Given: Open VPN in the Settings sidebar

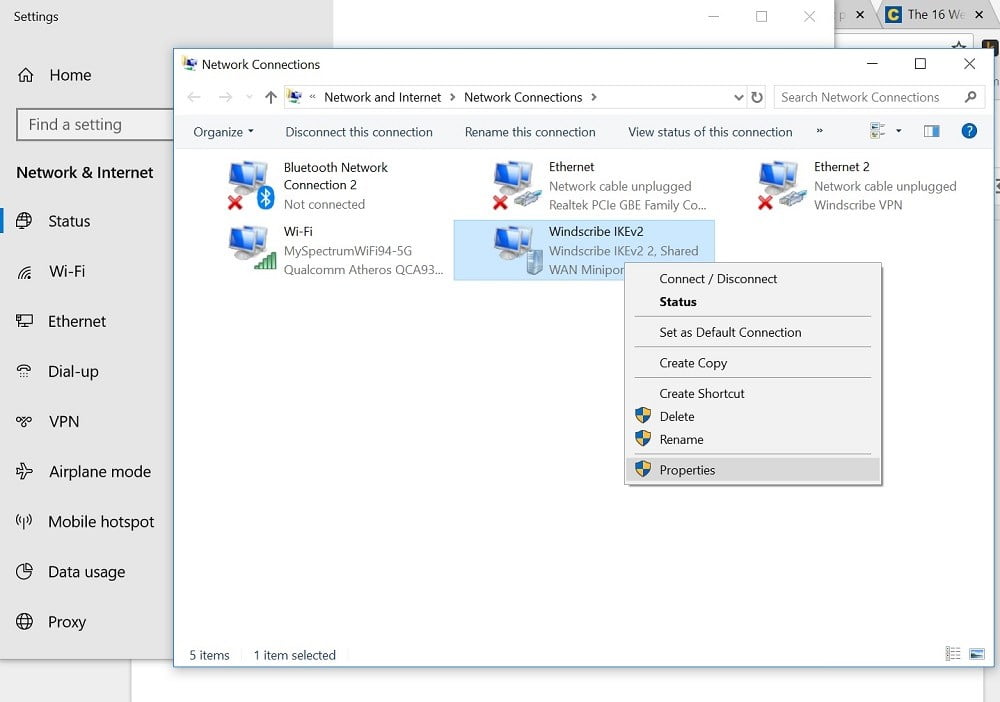Looking at the screenshot, I should [x=64, y=422].
